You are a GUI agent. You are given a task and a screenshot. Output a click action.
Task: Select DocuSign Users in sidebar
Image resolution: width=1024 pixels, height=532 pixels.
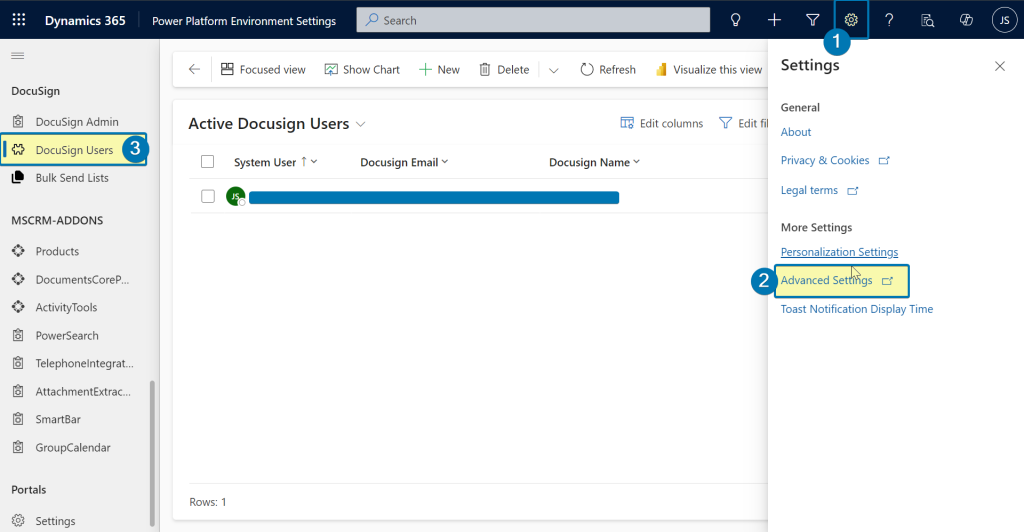pos(74,149)
